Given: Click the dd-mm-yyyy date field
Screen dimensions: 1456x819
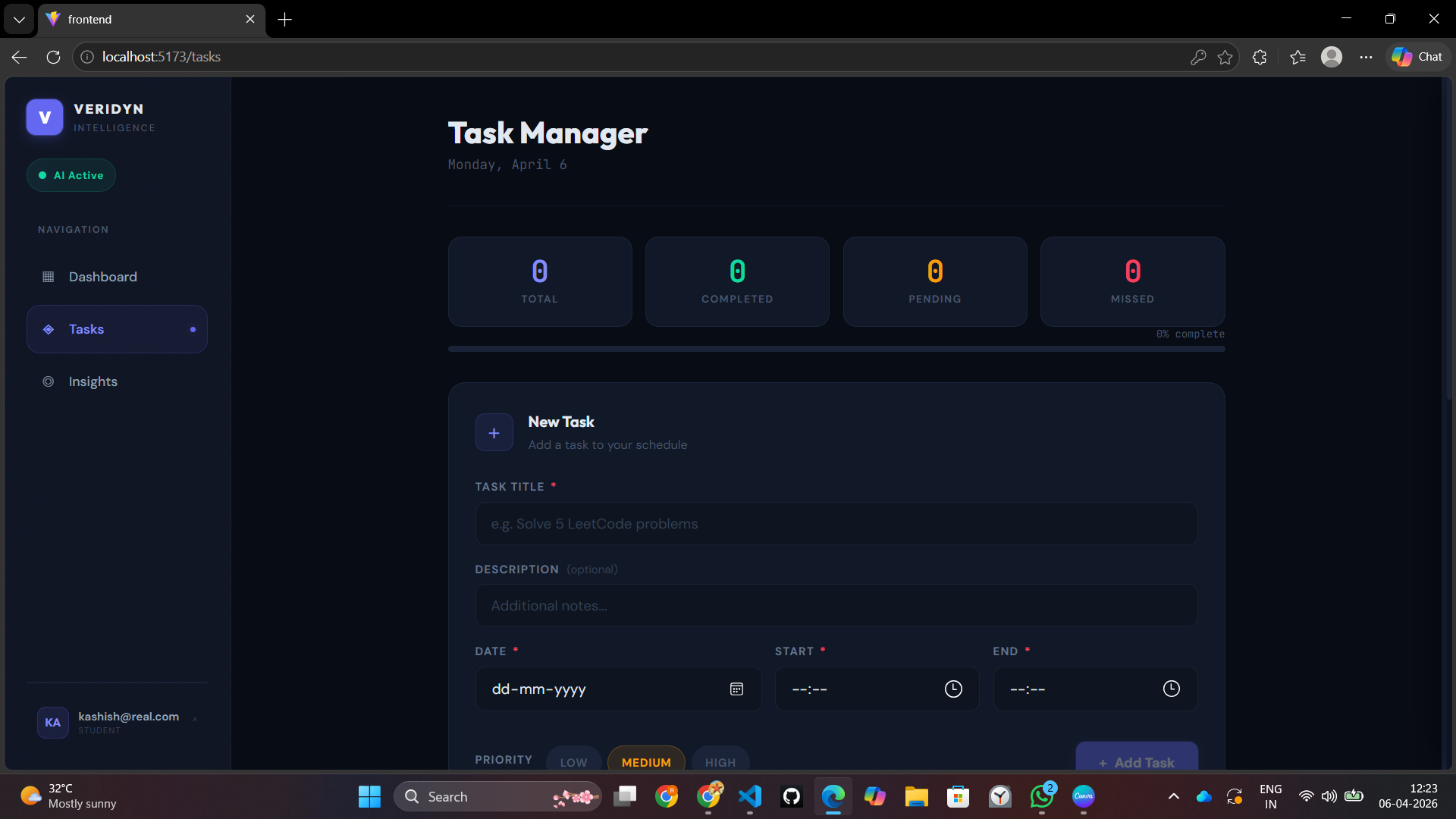Looking at the screenshot, I should click(618, 689).
